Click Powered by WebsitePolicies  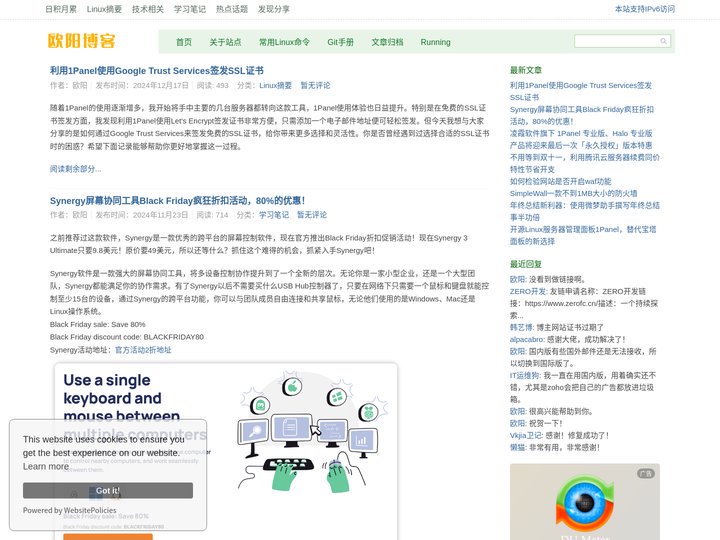[x=69, y=510]
